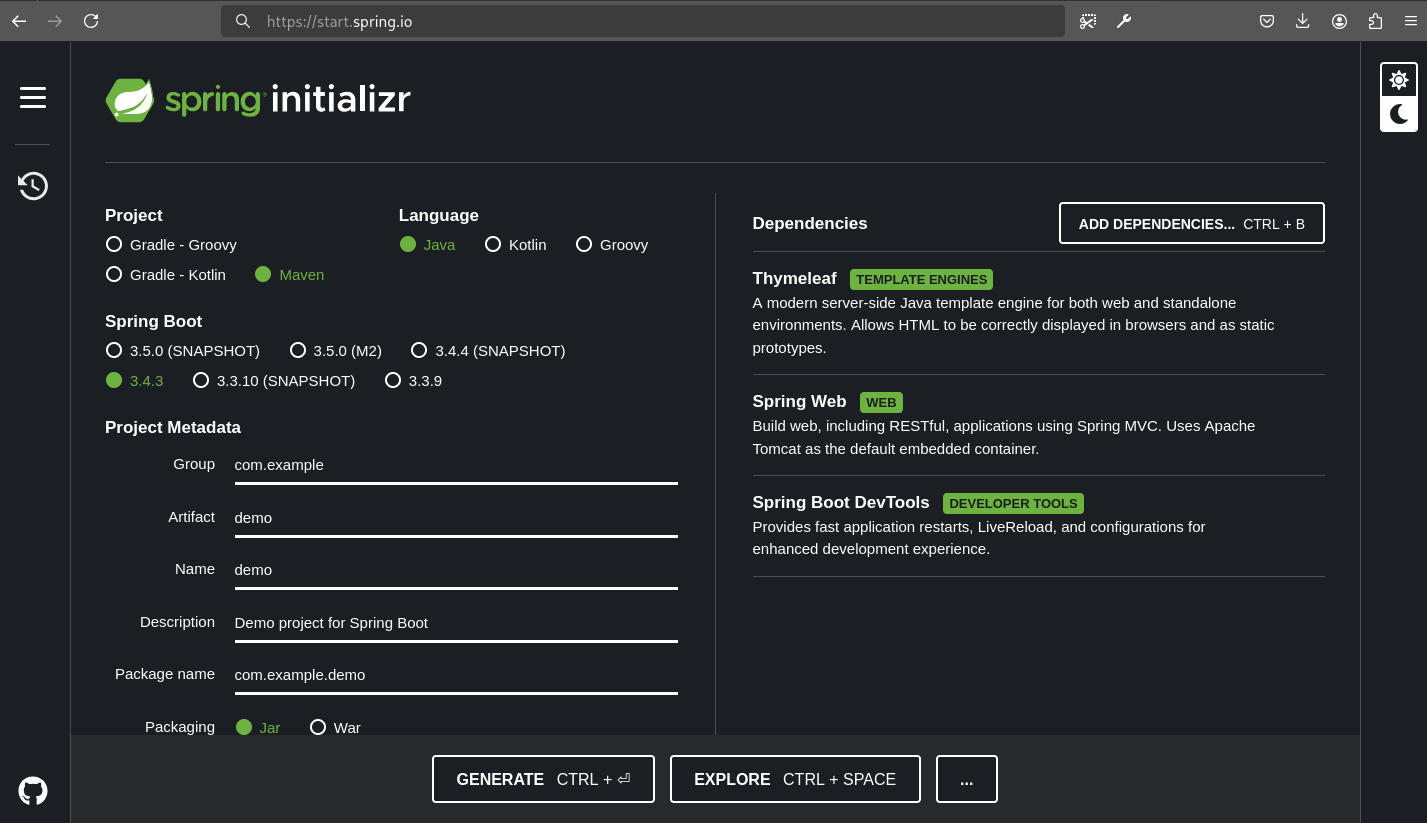Edit the Package name field

(456, 675)
